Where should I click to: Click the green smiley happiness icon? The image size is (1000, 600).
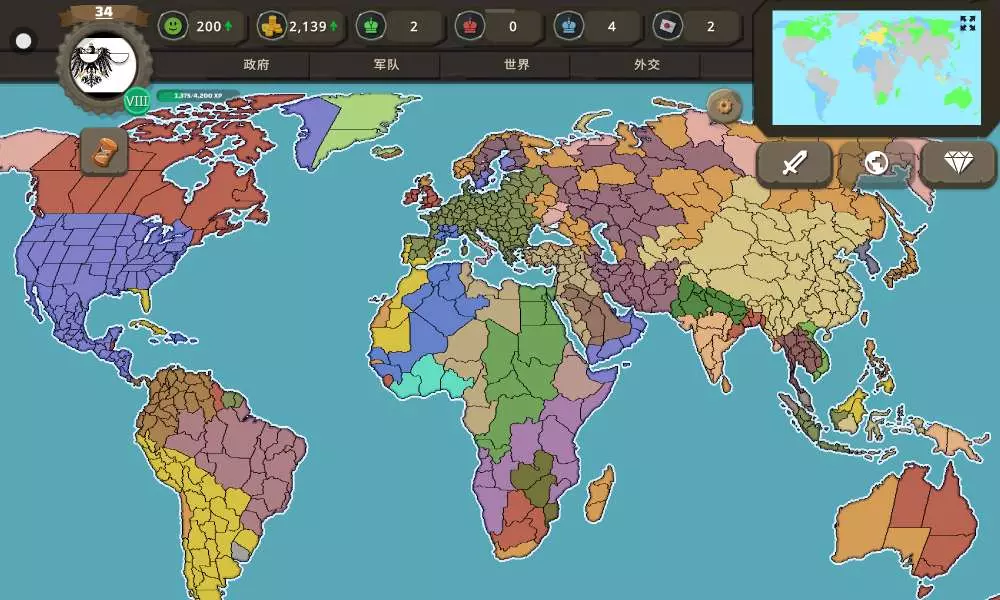click(173, 27)
